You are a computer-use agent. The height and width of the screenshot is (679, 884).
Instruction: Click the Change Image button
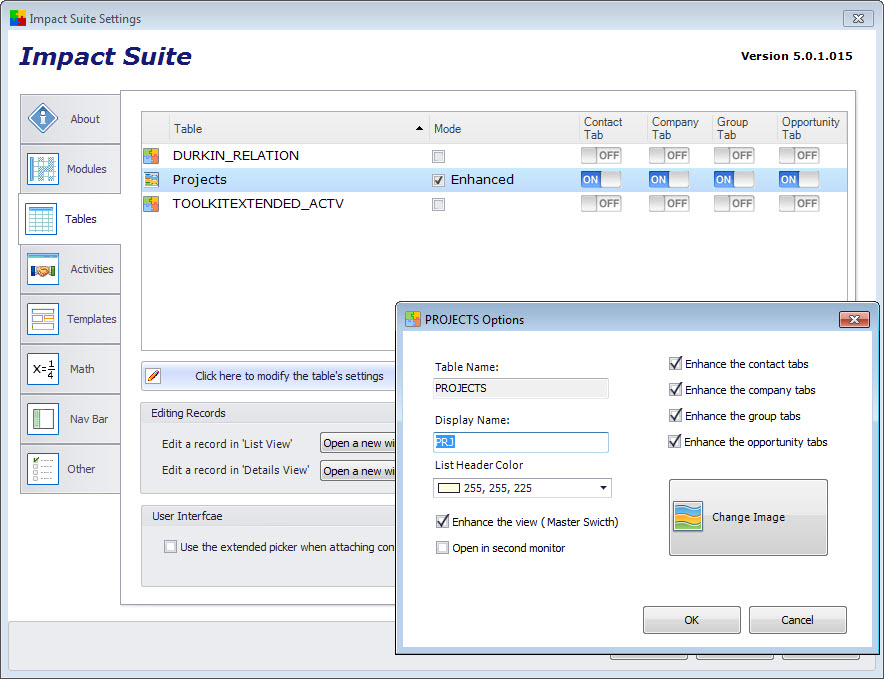(747, 517)
